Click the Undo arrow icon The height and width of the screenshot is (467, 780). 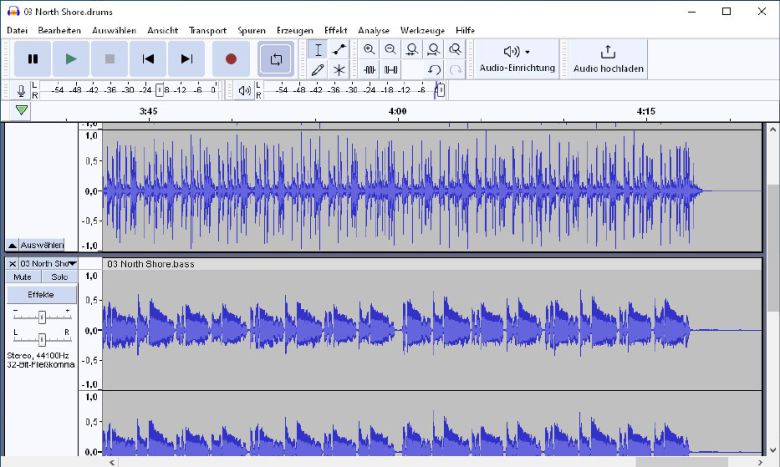[x=434, y=70]
